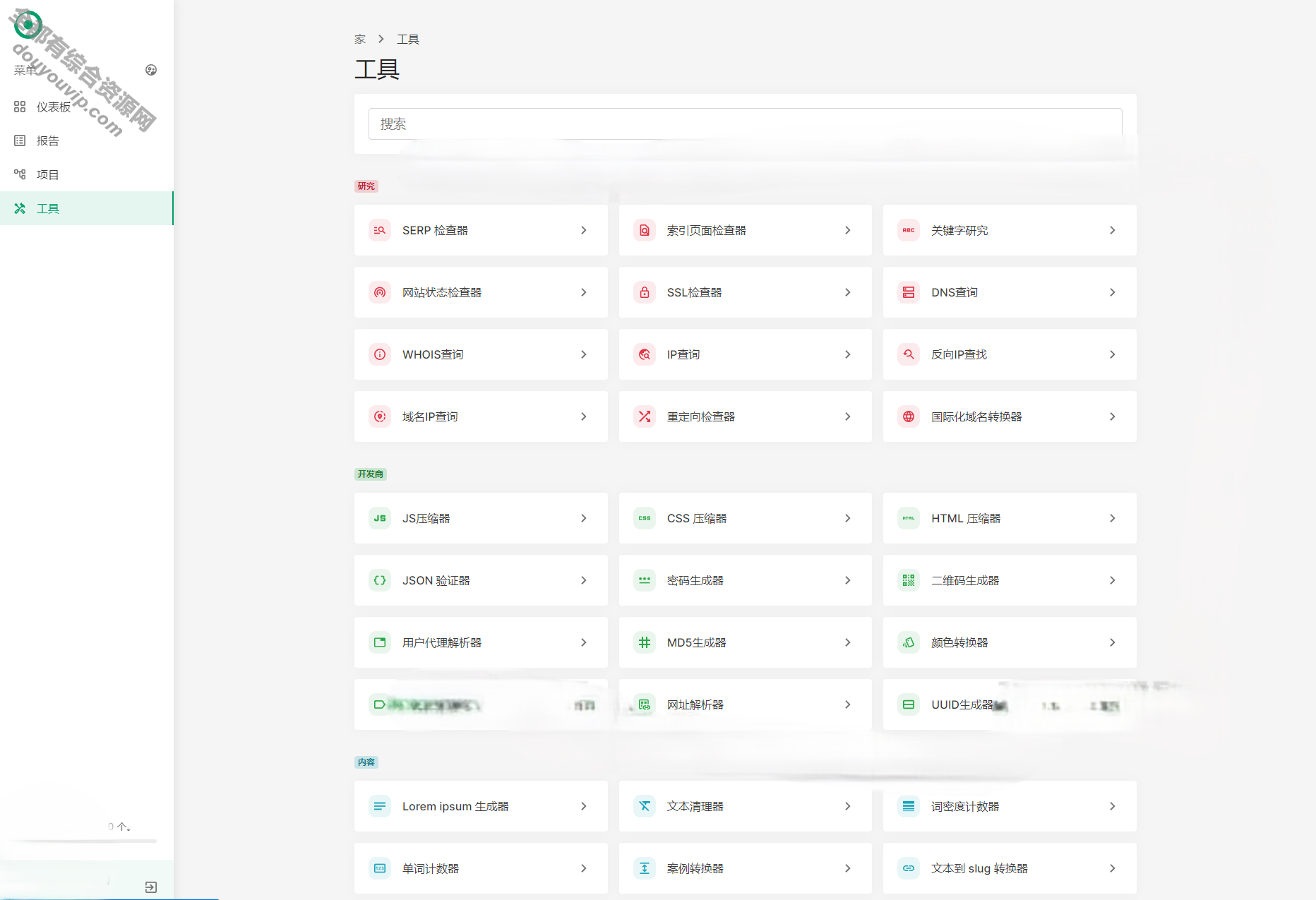Open the 反向IP查找 search icon
Viewport: 1316px width, 900px height.
[x=909, y=354]
